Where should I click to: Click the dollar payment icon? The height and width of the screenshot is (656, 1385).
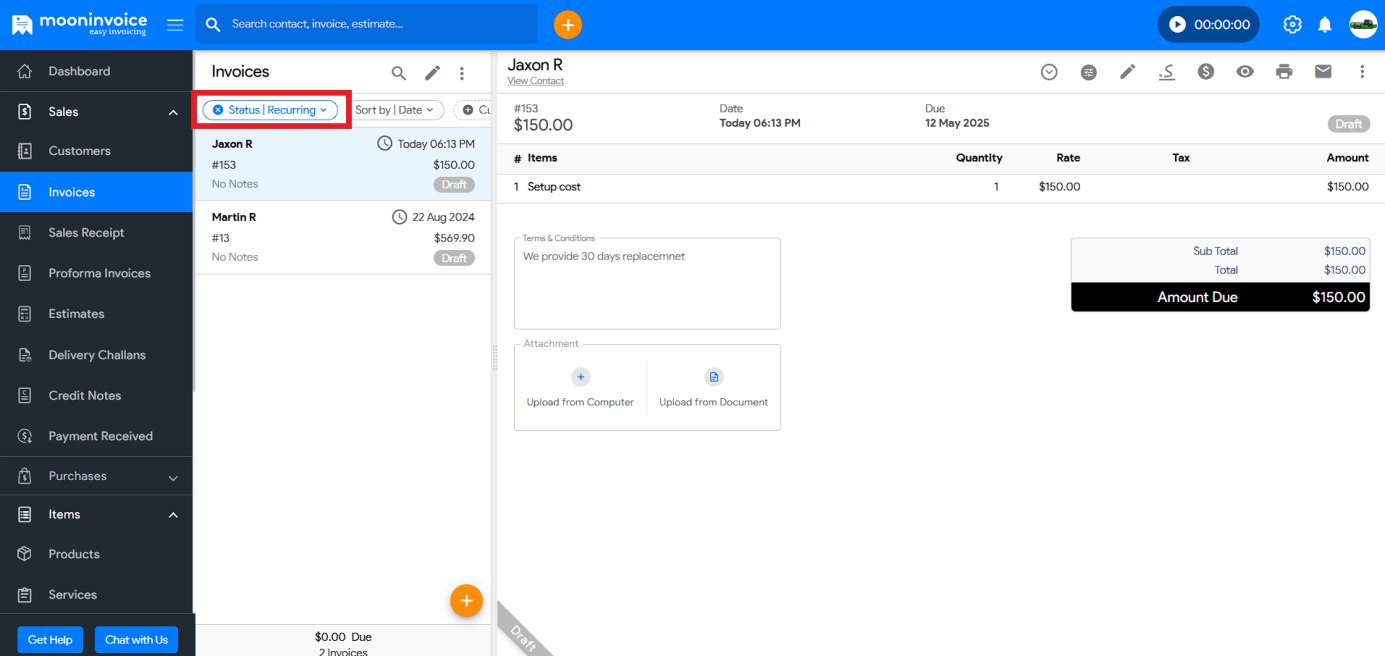tap(1206, 72)
